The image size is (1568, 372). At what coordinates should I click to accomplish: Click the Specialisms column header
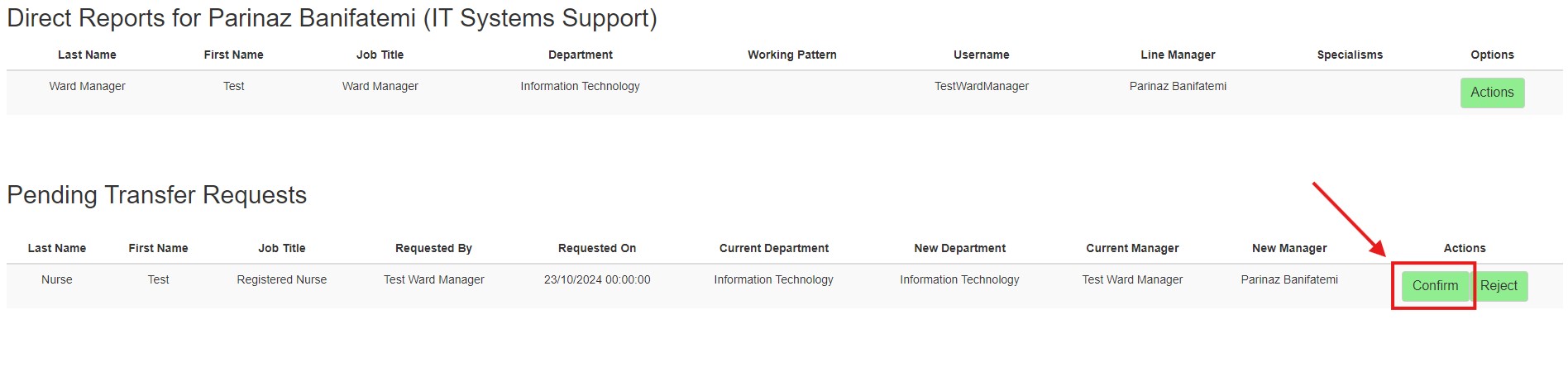[1350, 55]
